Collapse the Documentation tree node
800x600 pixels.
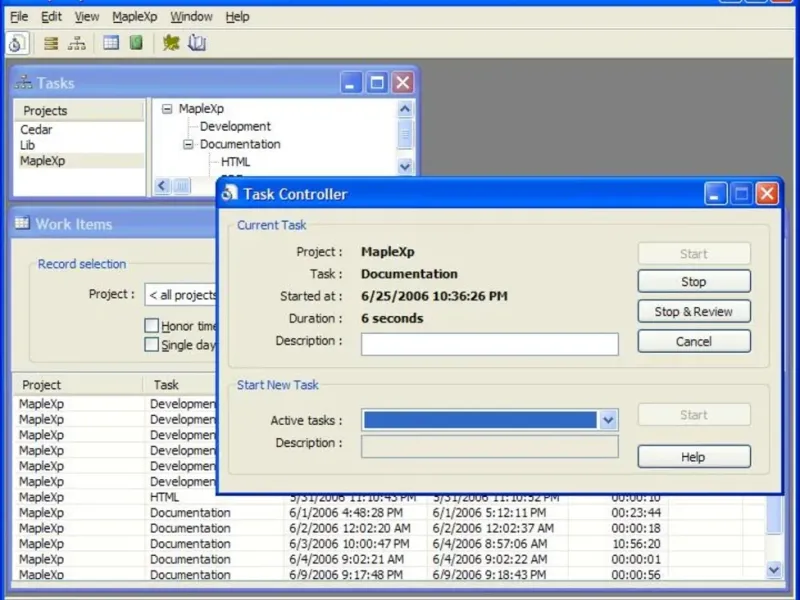tap(188, 144)
